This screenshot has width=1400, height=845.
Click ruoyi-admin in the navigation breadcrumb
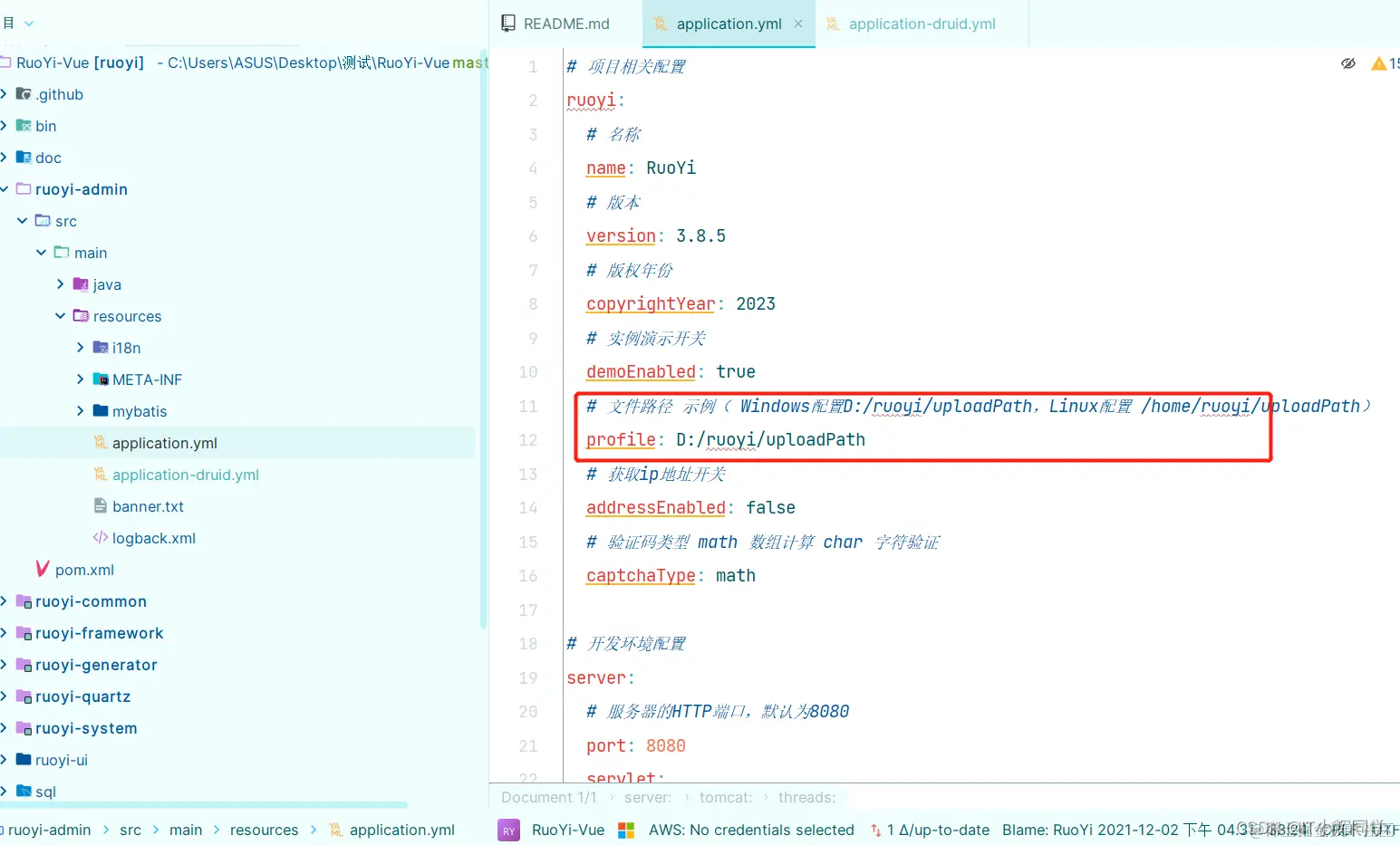click(x=50, y=830)
